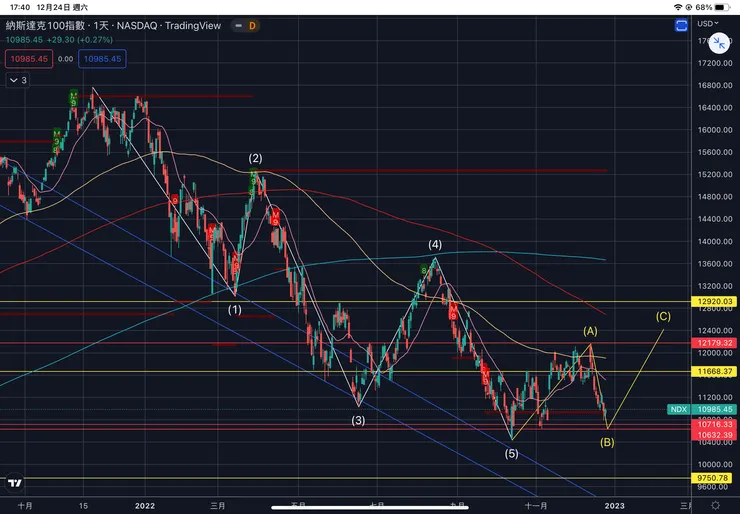
Task: Click the TradingView logo badge
Action: click(15, 483)
